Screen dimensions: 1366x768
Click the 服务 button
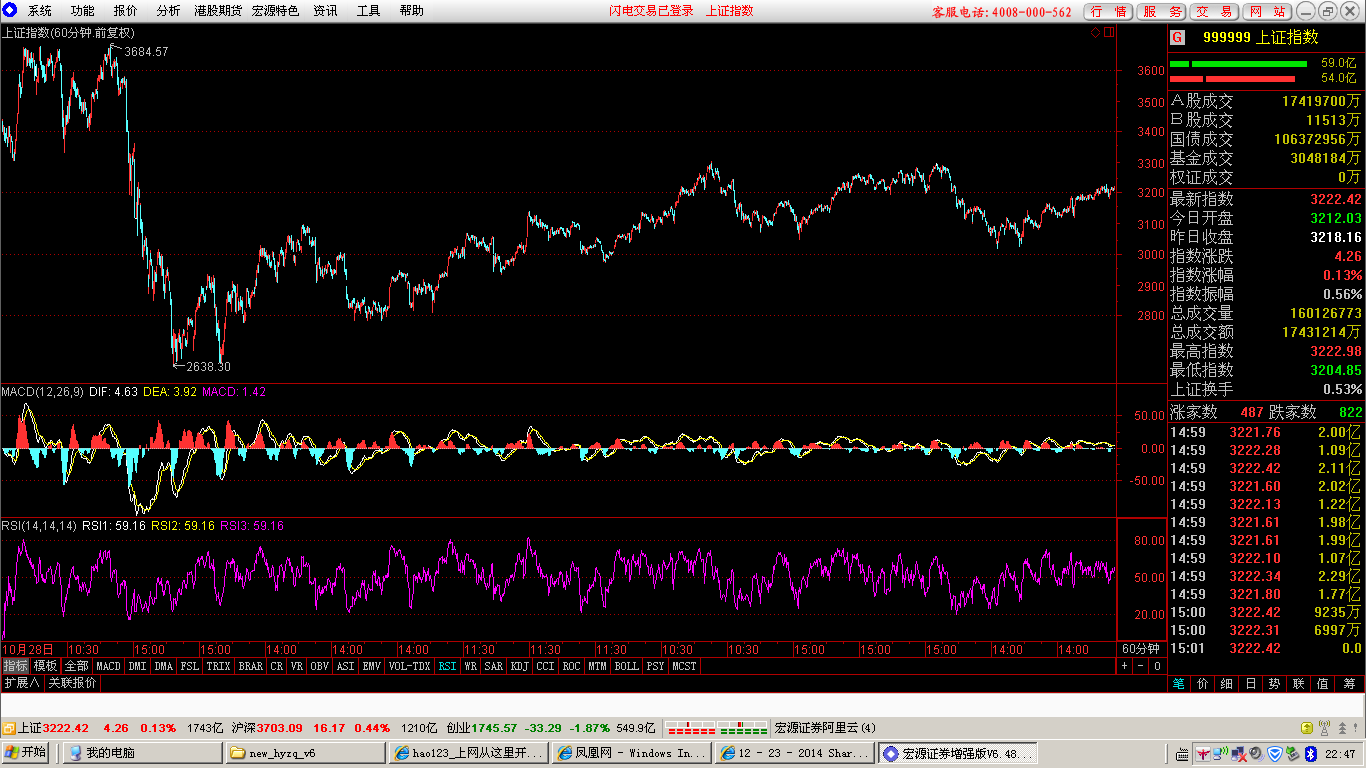[1162, 11]
